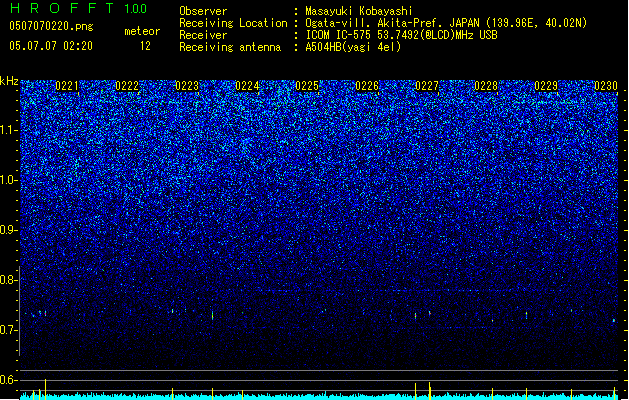Click the 'Receiving Location' label
Image resolution: width=629 pixels, height=400 pixels.
233,23
